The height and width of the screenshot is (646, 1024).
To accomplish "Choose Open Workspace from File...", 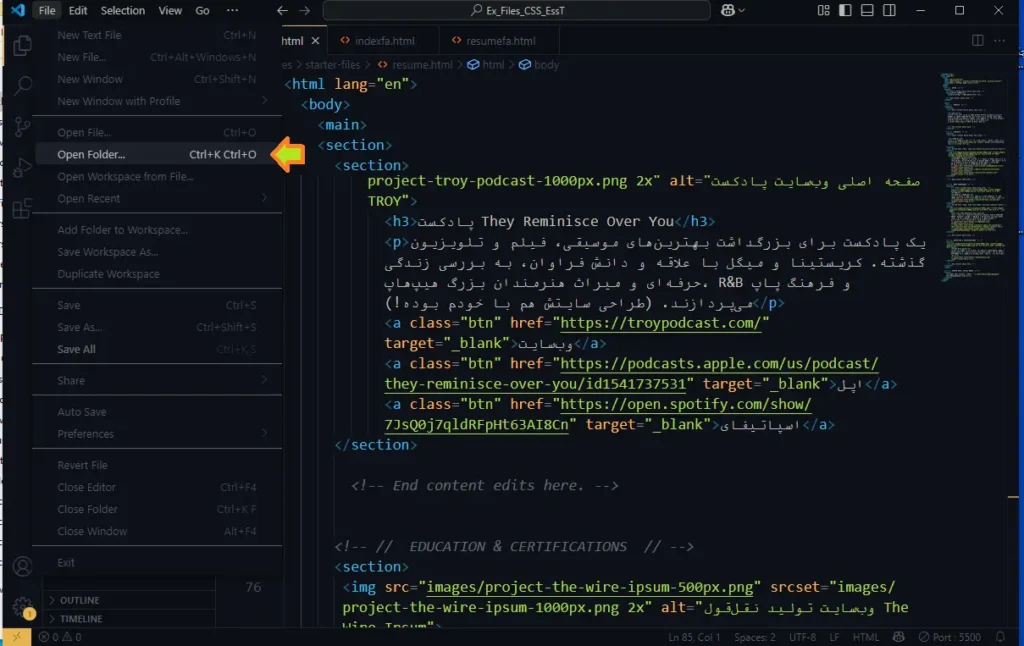I will pos(157,176).
